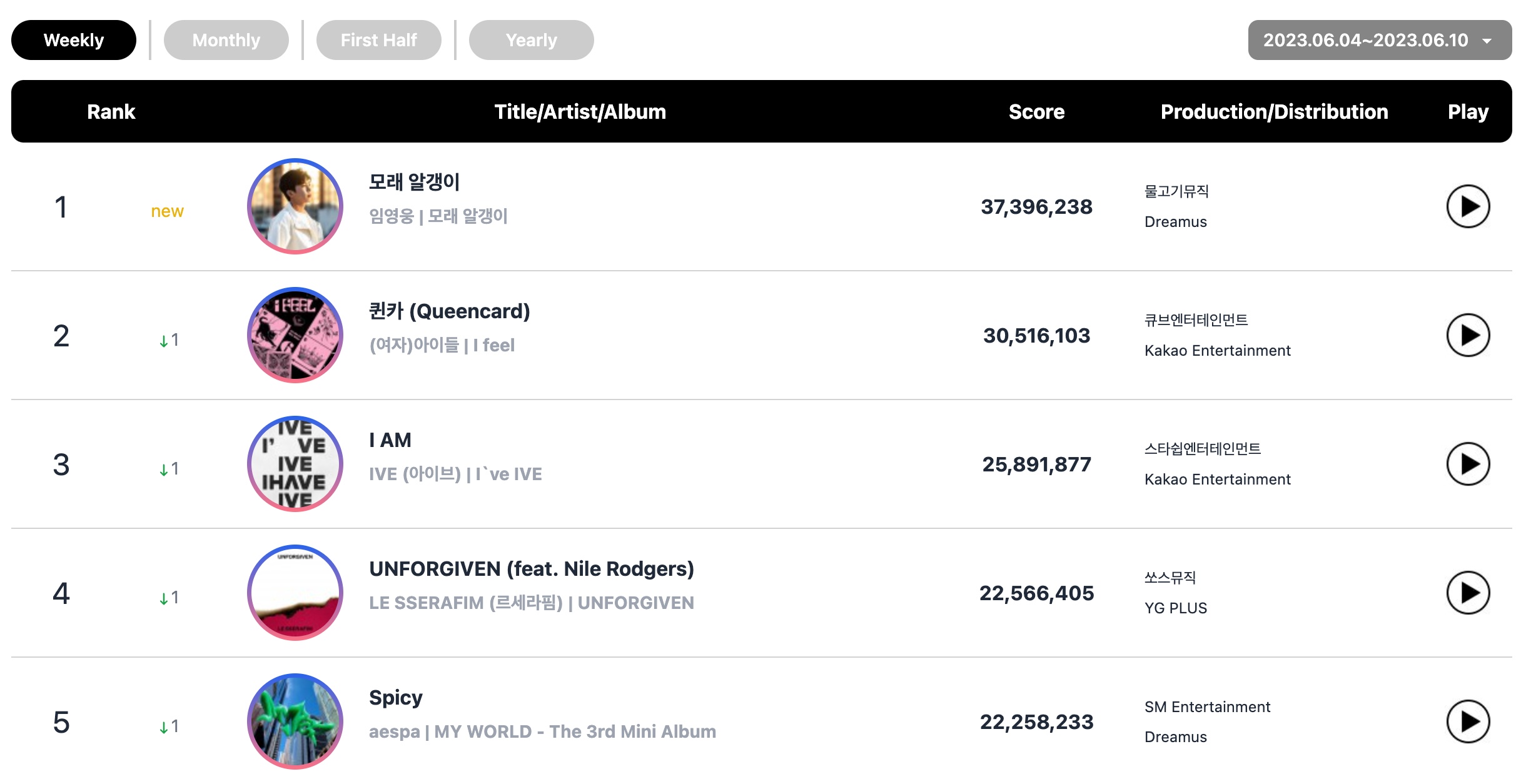Select the Weekly chart tab
Viewport: 1521px width, 784px height.
pos(74,40)
